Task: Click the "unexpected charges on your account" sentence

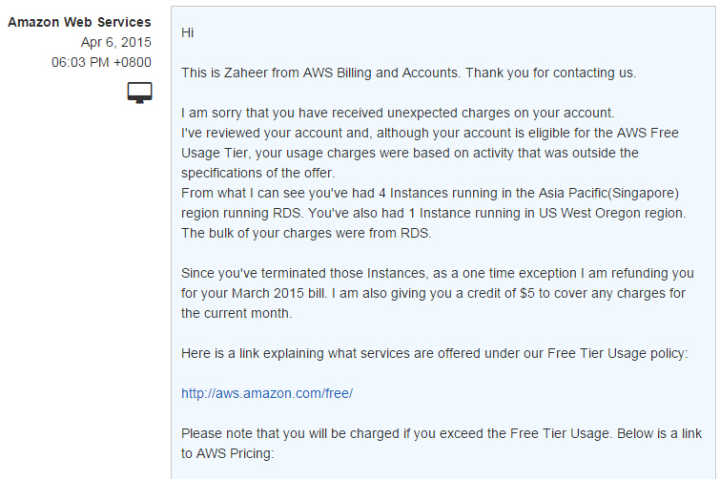Action: click(x=501, y=113)
